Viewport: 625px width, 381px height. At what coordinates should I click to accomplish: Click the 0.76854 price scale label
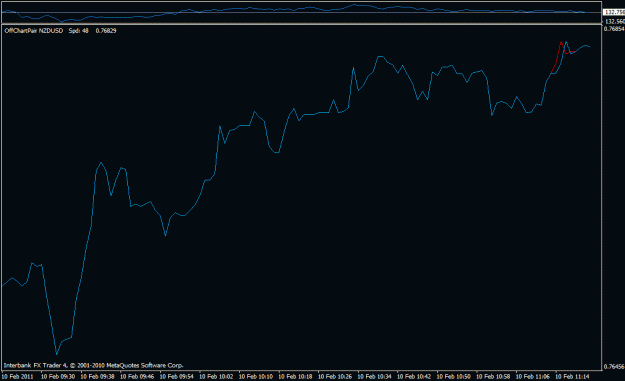click(614, 29)
